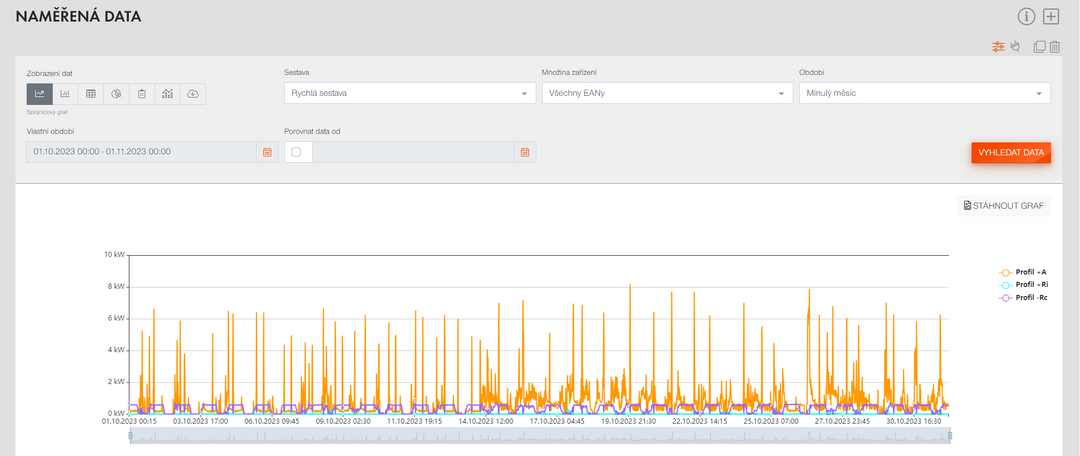The image size is (1080, 456).
Task: Click the plus icon to add panel
Action: click(x=1051, y=16)
